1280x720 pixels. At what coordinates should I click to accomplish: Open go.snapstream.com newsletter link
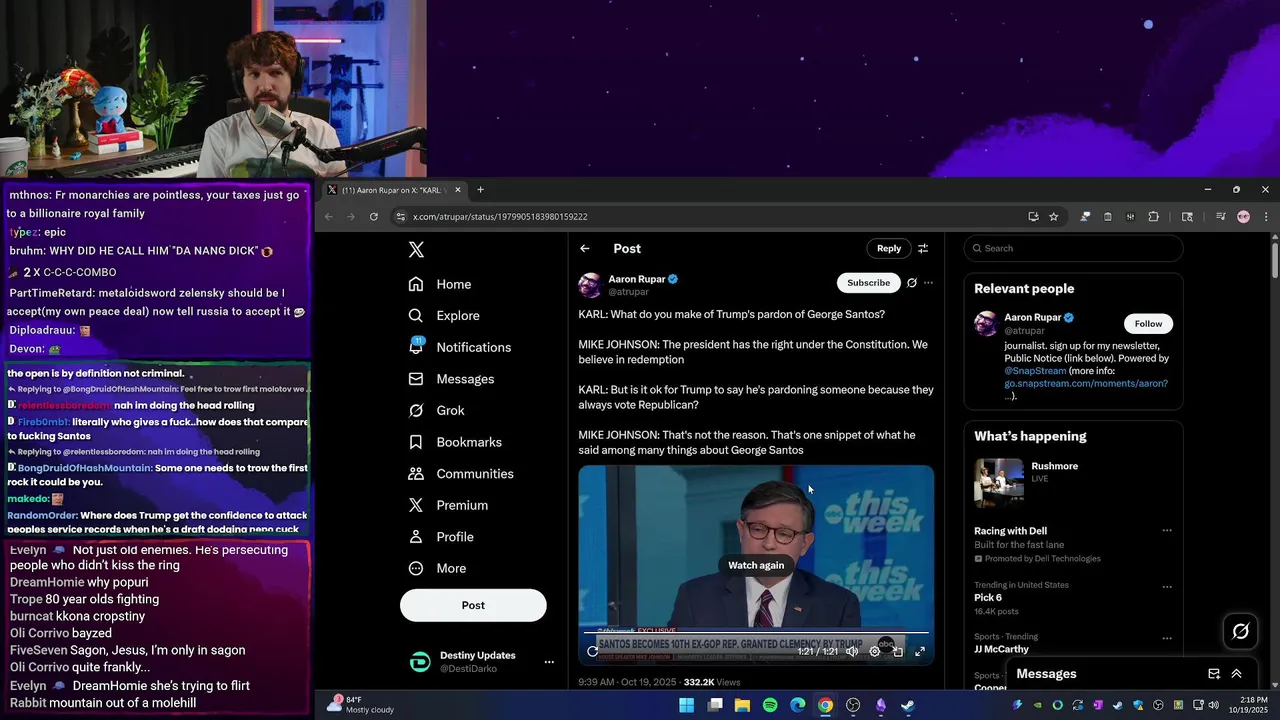pos(1086,384)
